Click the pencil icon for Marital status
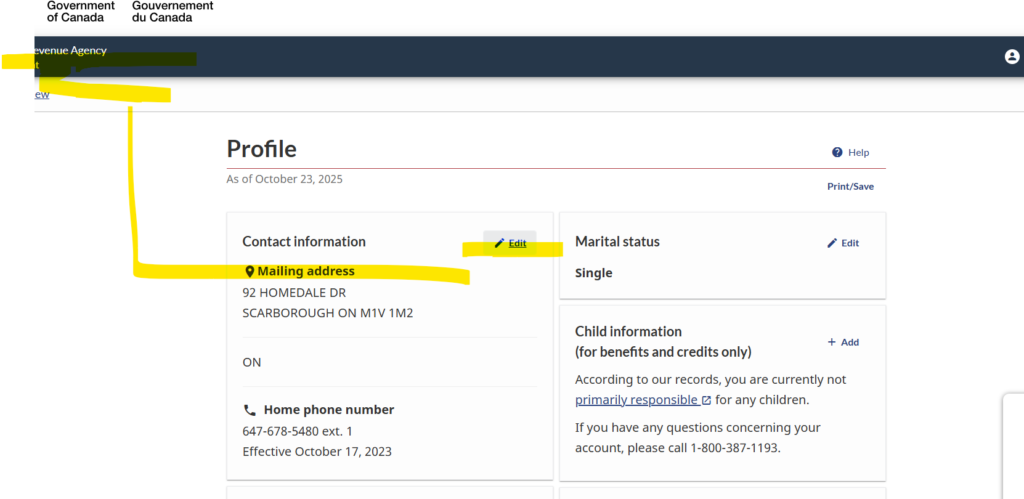The image size is (1024, 499). [x=832, y=243]
